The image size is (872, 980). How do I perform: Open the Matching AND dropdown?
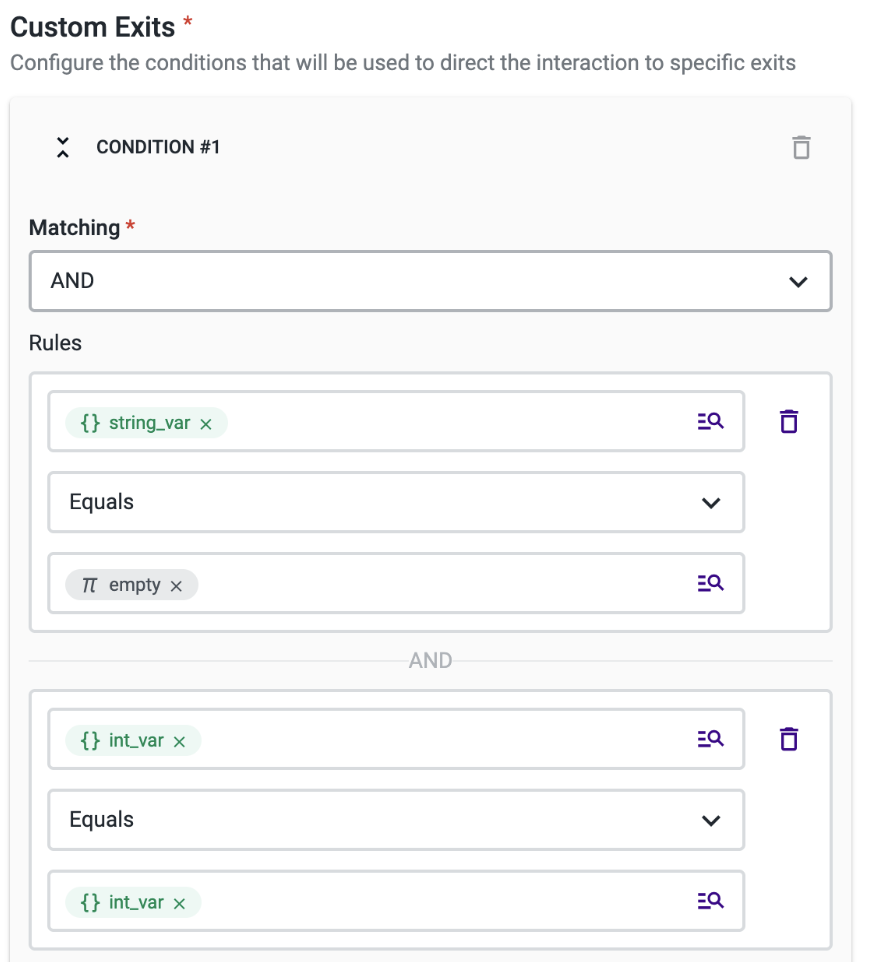(430, 281)
